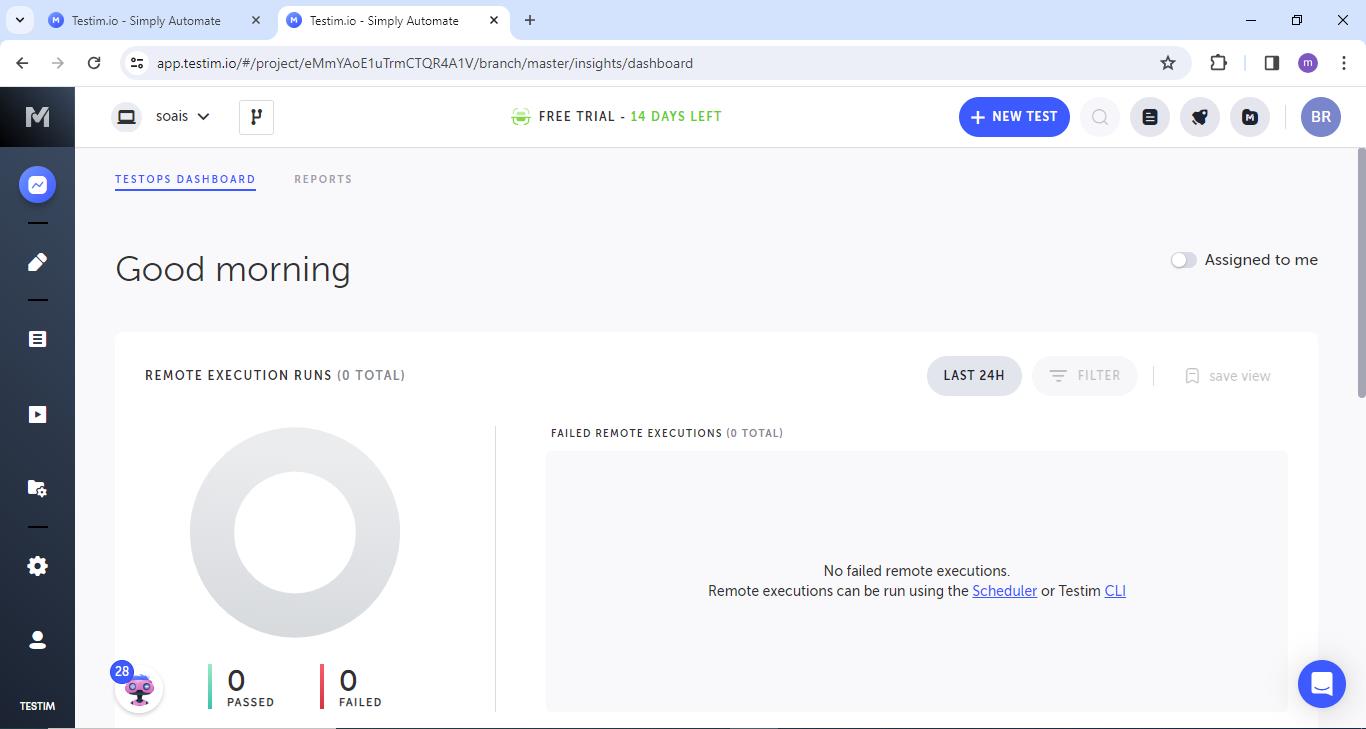Open the chat support bubble
1366x729 pixels.
tap(1321, 684)
